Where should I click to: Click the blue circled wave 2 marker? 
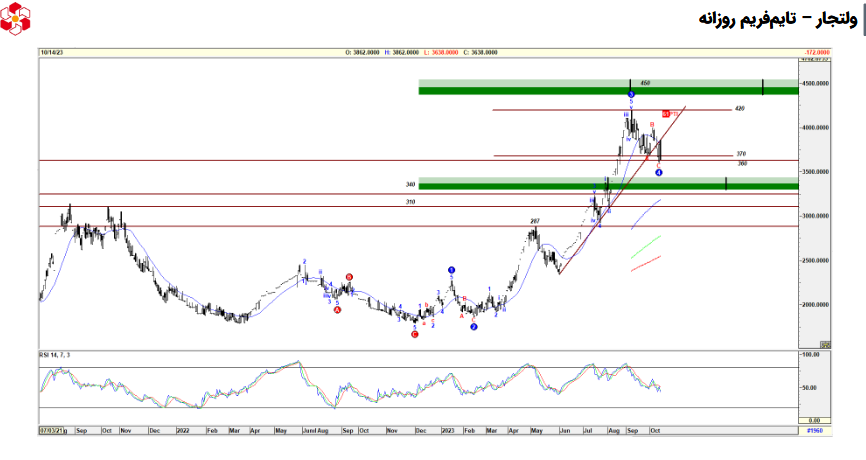coord(474,327)
